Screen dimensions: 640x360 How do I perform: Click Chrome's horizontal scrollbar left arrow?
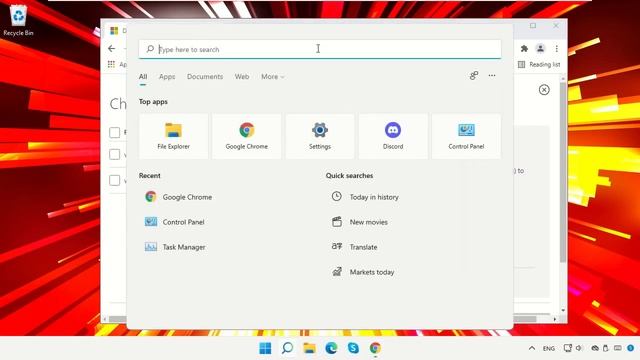point(104,319)
